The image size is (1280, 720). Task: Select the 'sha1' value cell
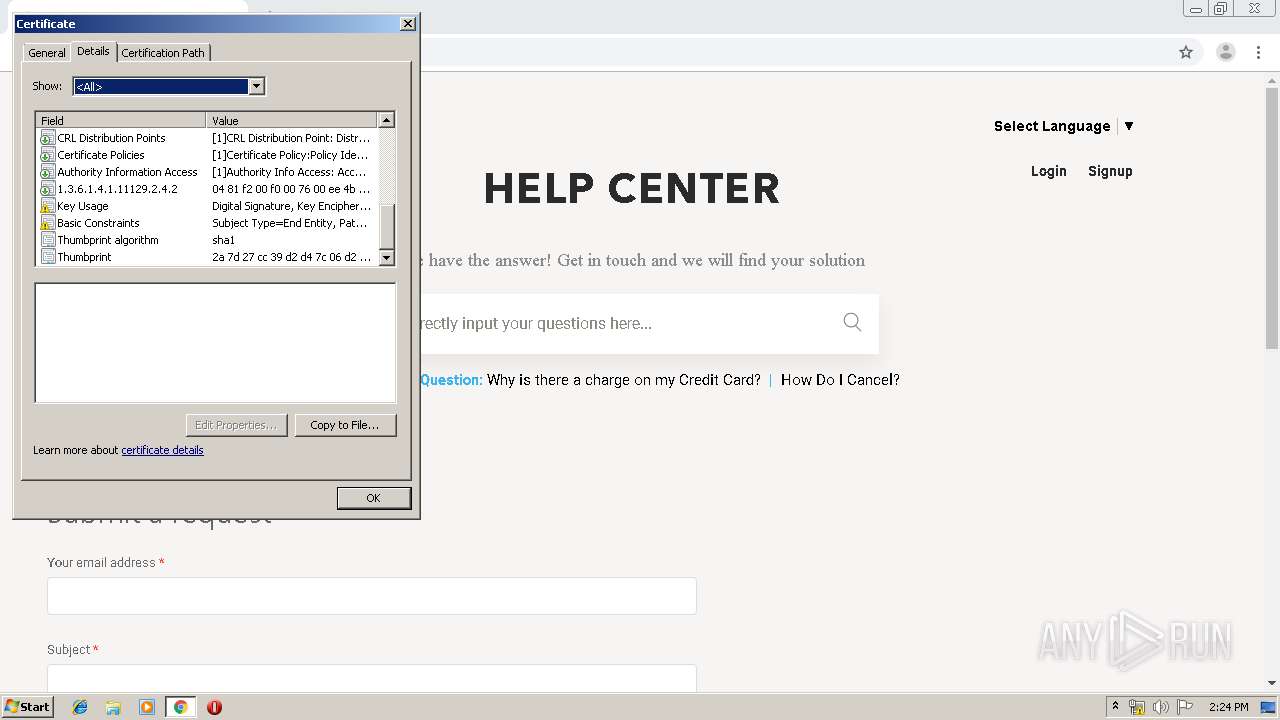(224, 240)
